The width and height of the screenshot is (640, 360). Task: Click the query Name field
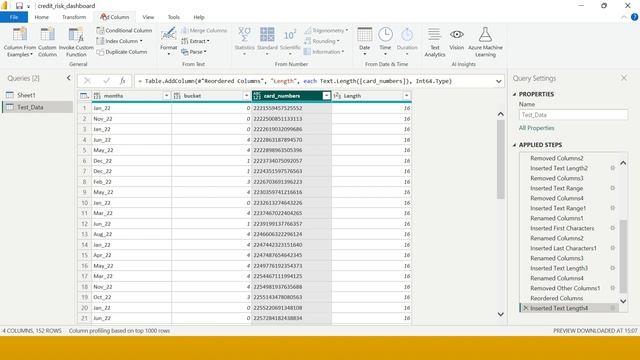pyautogui.click(x=573, y=115)
